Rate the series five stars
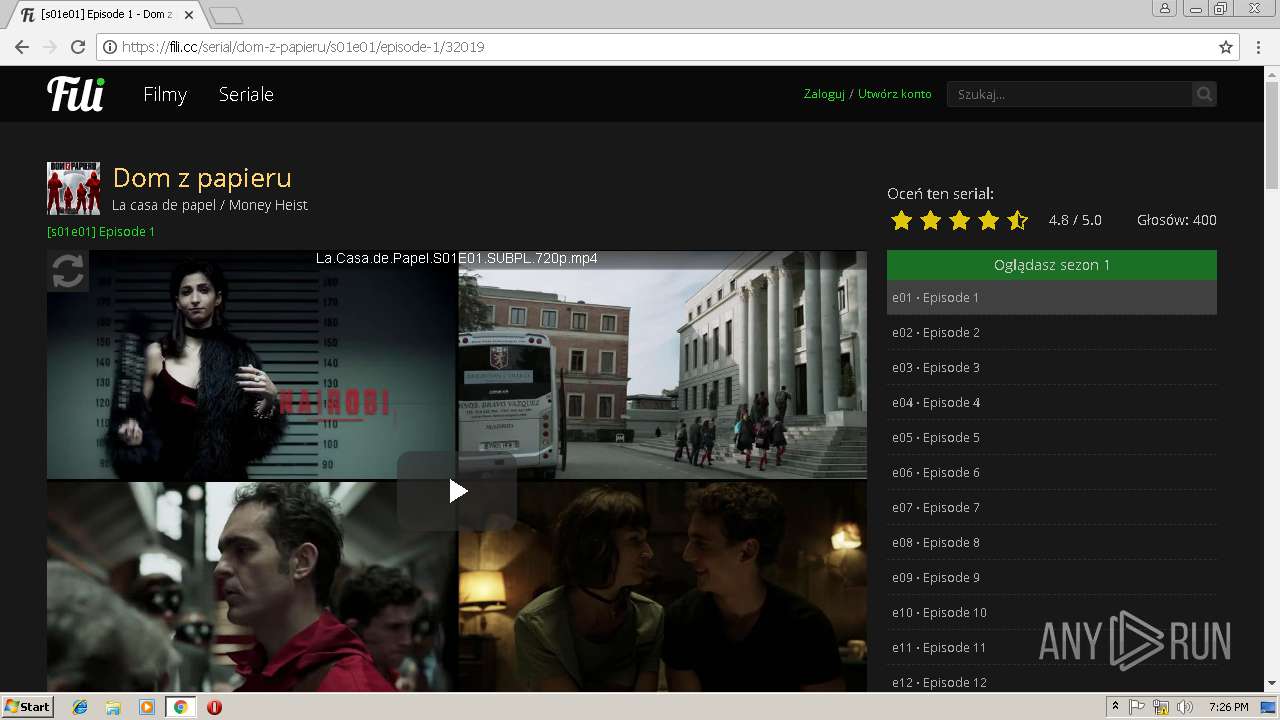Viewport: 1280px width, 720px height. point(1017,220)
